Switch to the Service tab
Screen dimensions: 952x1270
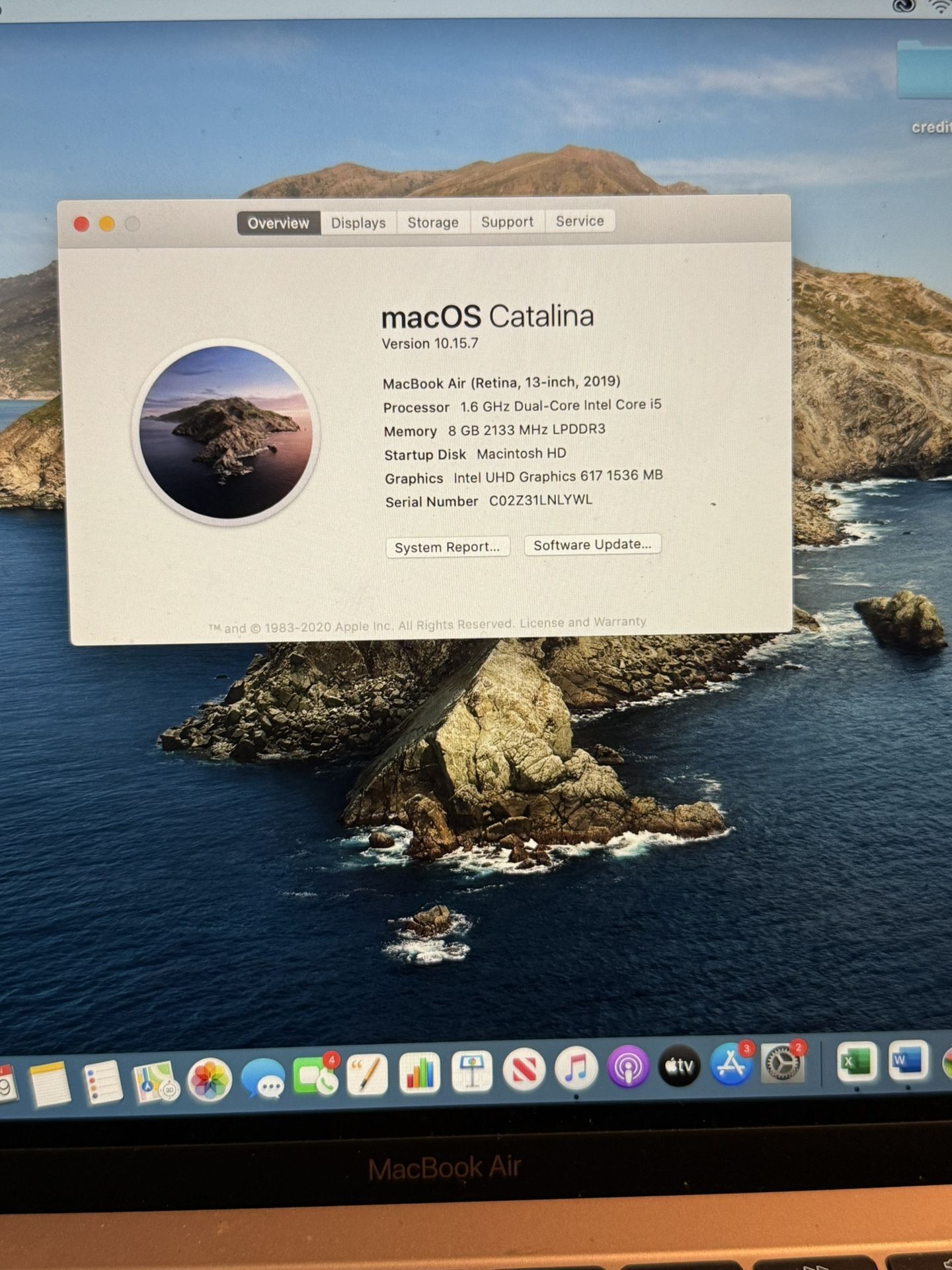580,221
